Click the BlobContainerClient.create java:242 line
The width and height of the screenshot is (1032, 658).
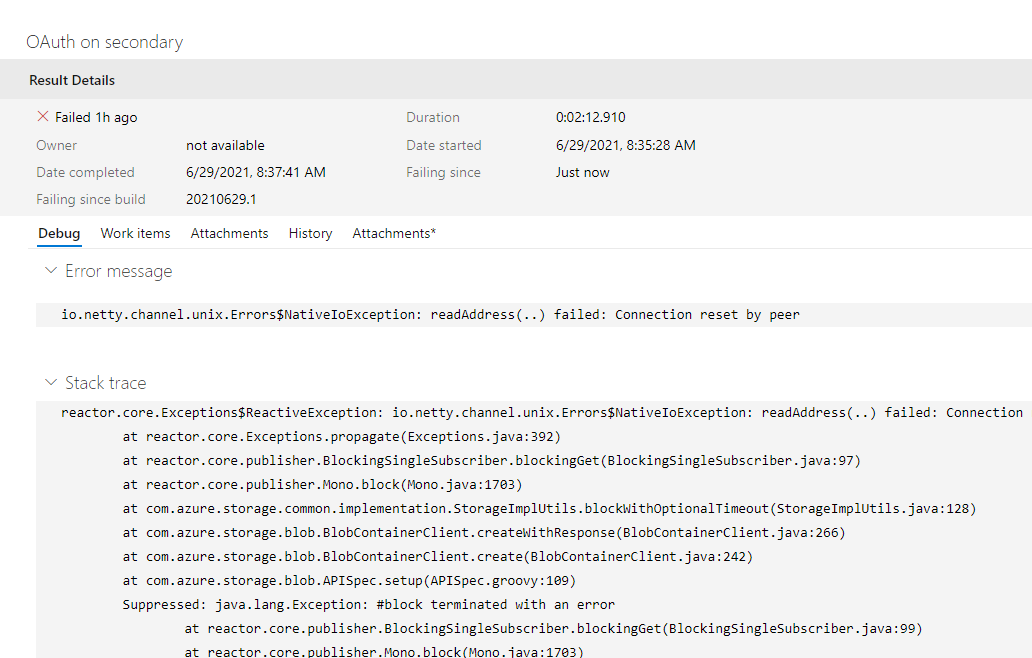point(438,557)
